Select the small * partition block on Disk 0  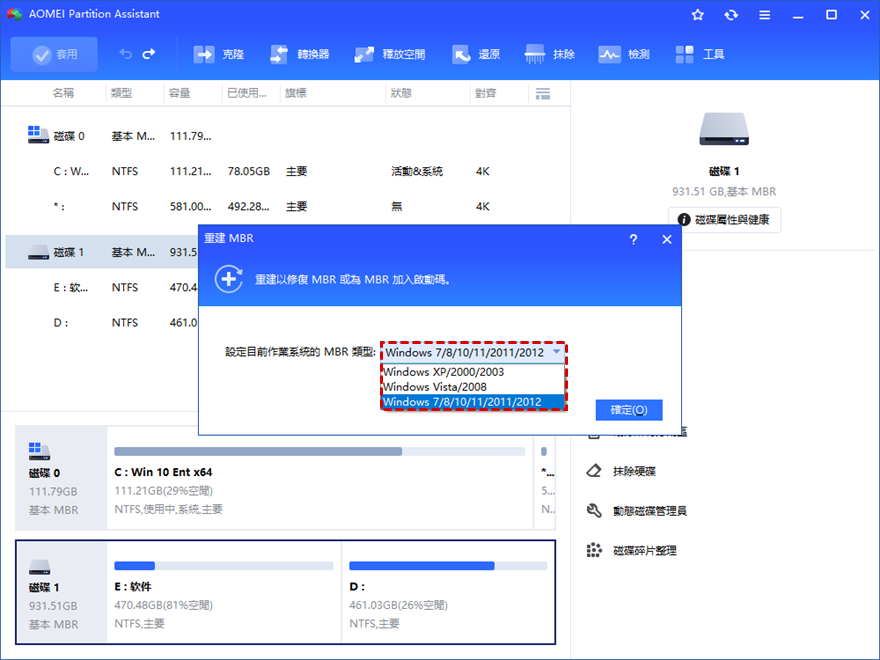(x=546, y=478)
